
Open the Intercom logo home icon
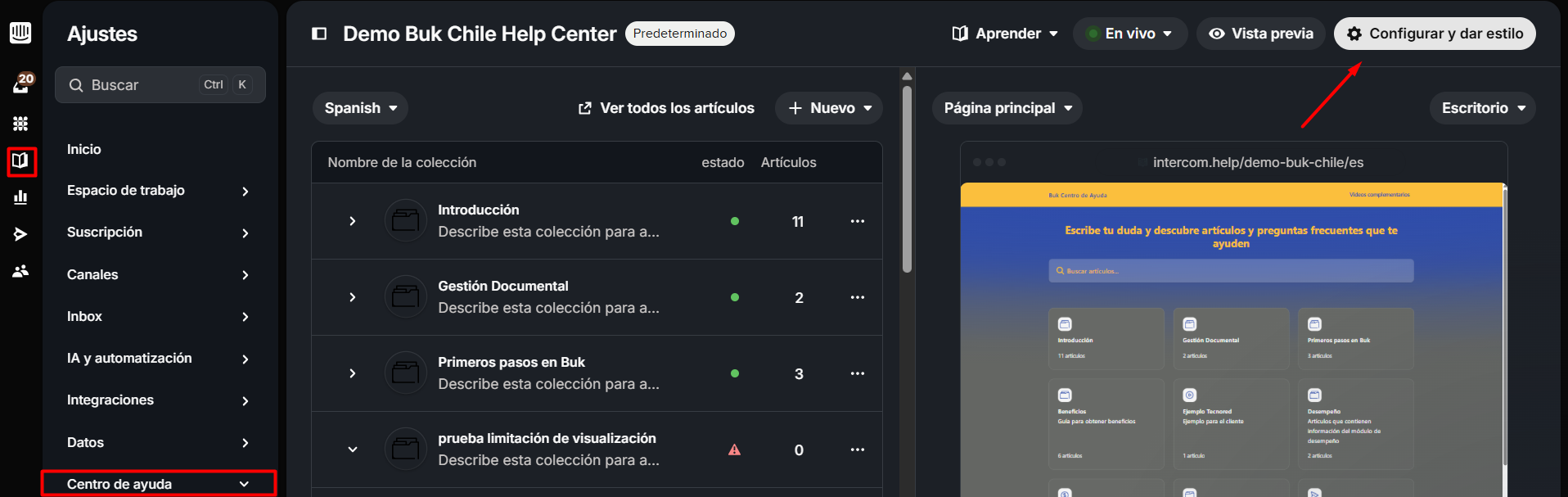tap(20, 33)
